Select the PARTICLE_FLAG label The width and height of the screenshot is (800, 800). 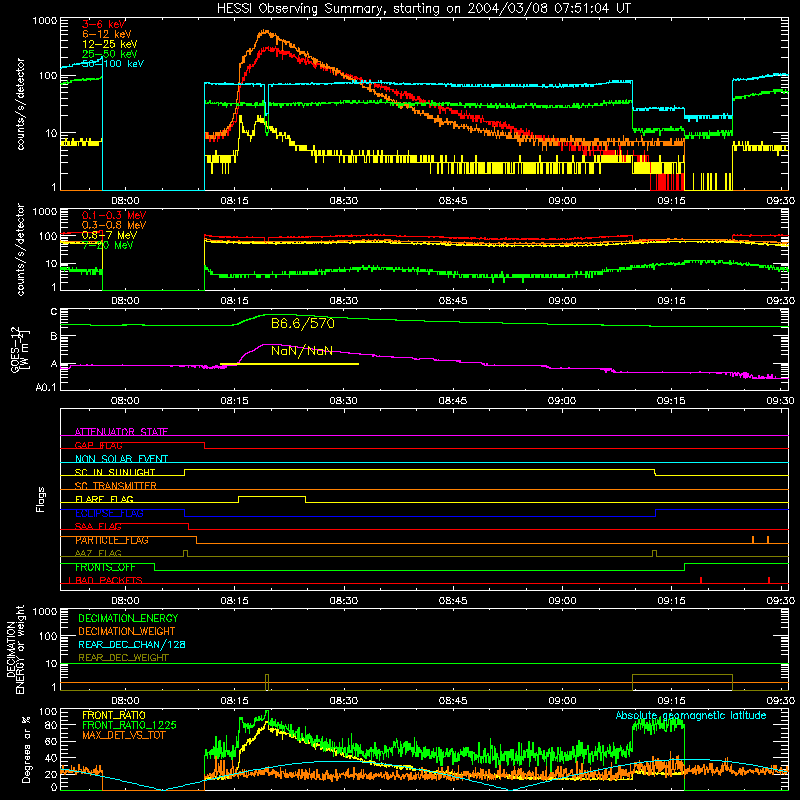(x=112, y=540)
